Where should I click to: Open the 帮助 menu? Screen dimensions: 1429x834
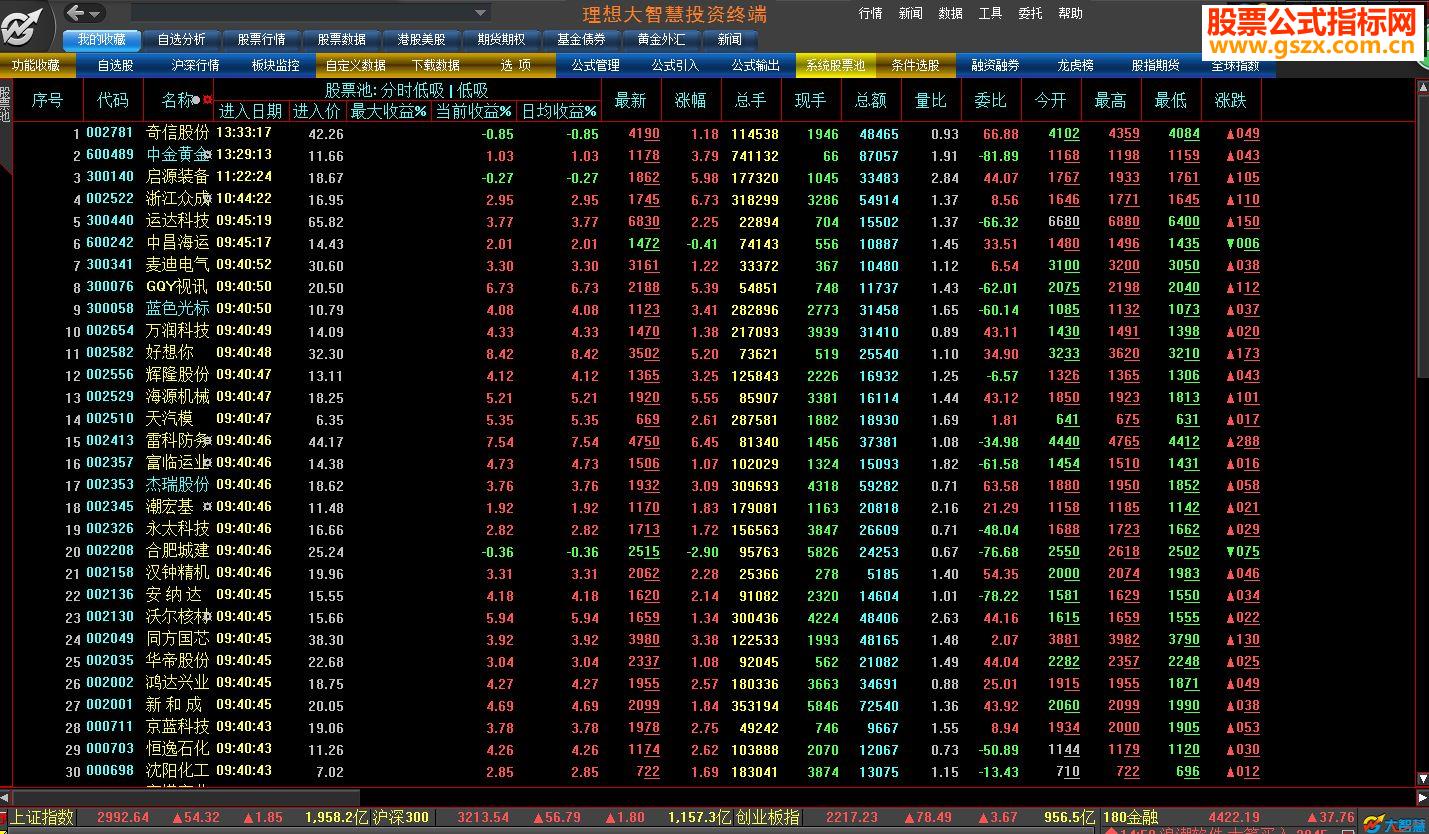[1070, 13]
